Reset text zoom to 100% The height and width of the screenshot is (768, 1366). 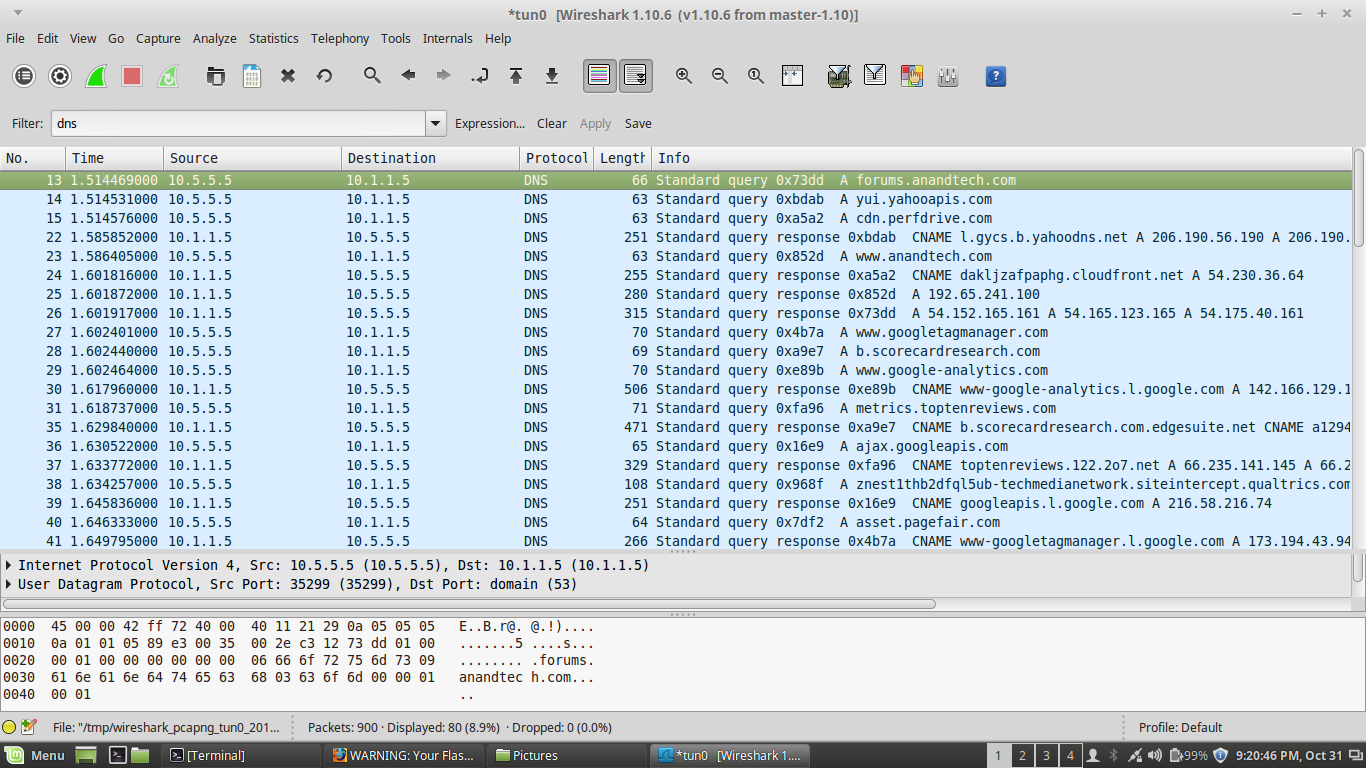[756, 76]
